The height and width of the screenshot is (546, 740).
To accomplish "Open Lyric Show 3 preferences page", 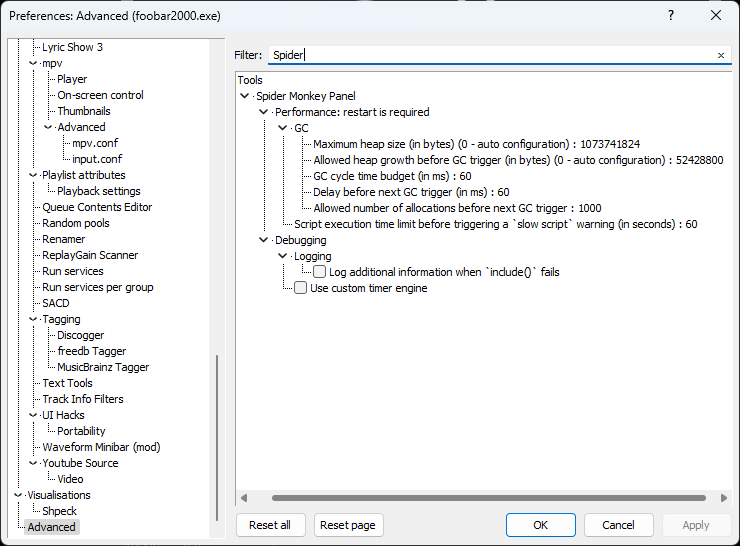I will (x=72, y=47).
